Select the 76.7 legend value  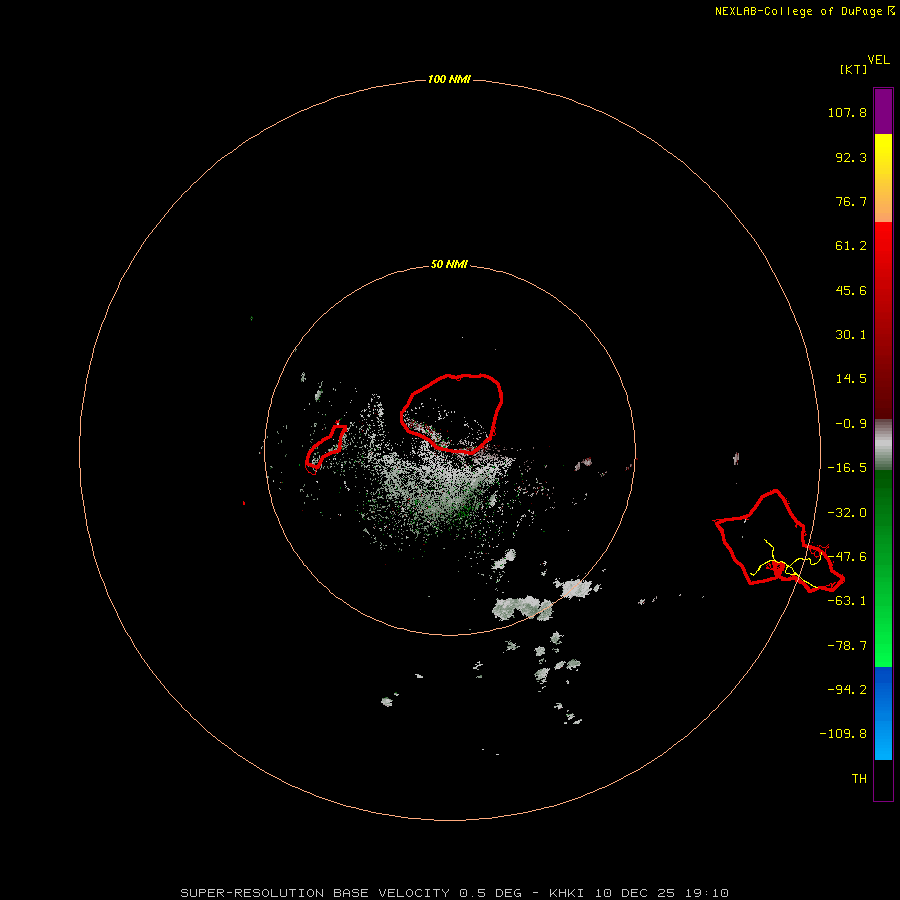(x=851, y=201)
